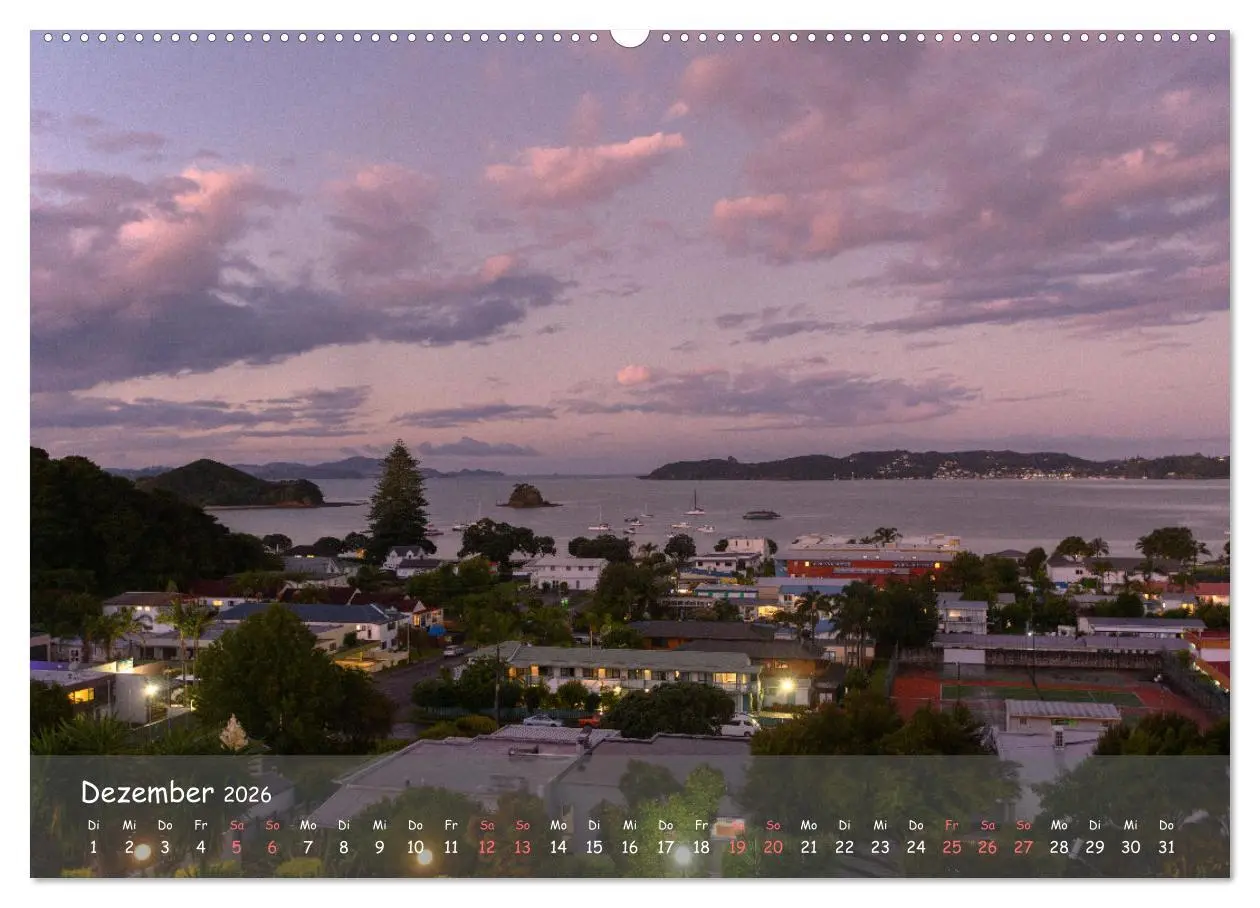Click the white car parked on the street

tap(740, 727)
